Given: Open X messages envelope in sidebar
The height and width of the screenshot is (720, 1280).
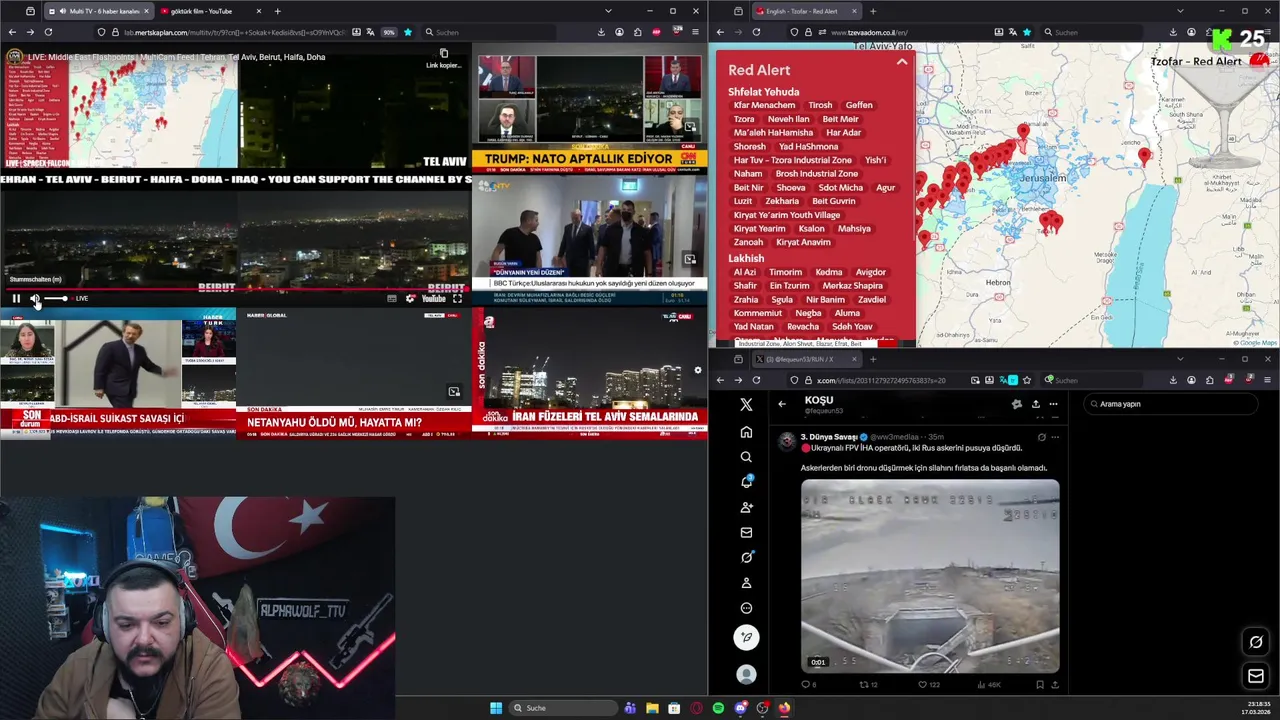Looking at the screenshot, I should pyautogui.click(x=746, y=532).
